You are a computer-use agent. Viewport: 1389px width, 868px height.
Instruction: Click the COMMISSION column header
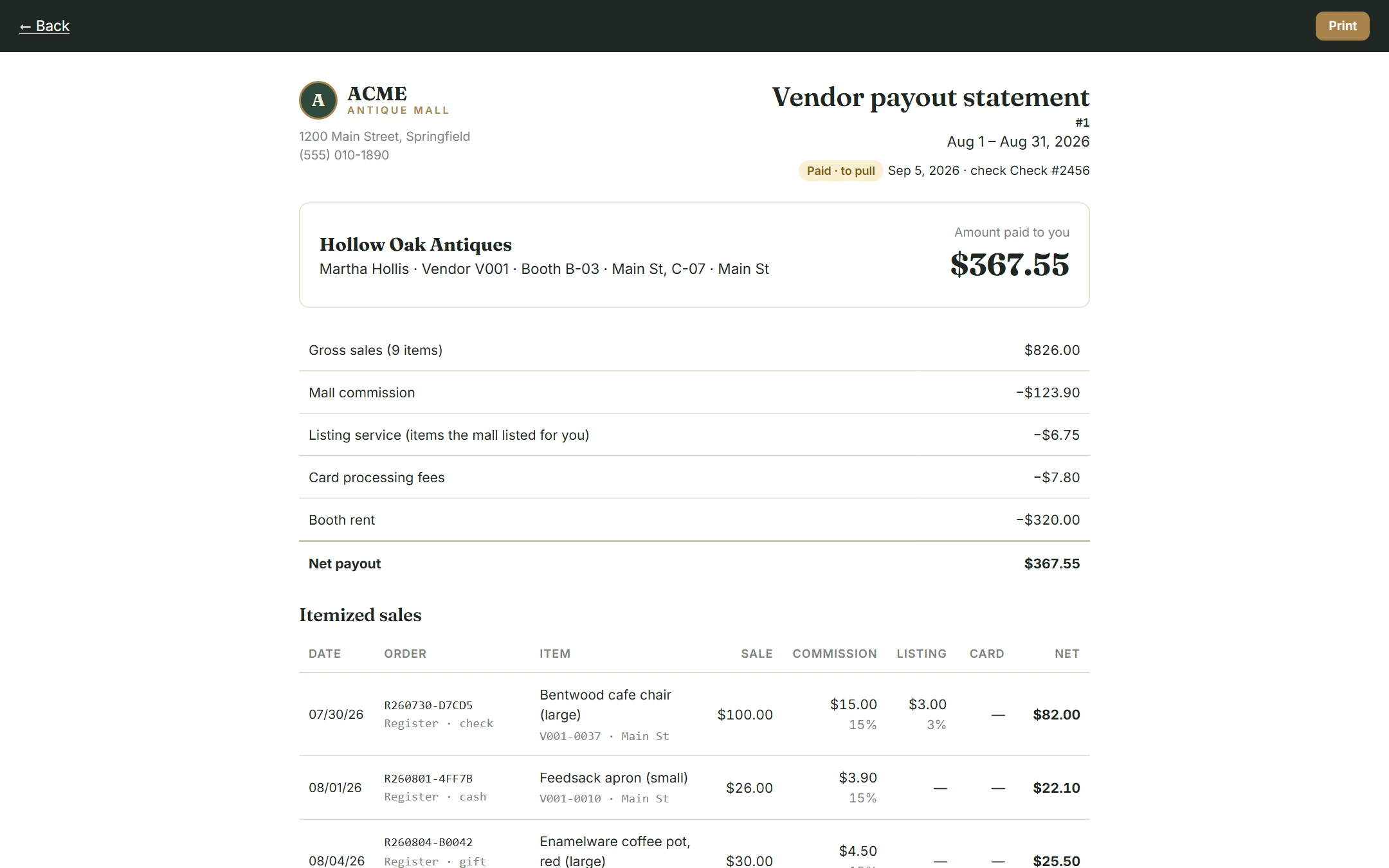835,653
